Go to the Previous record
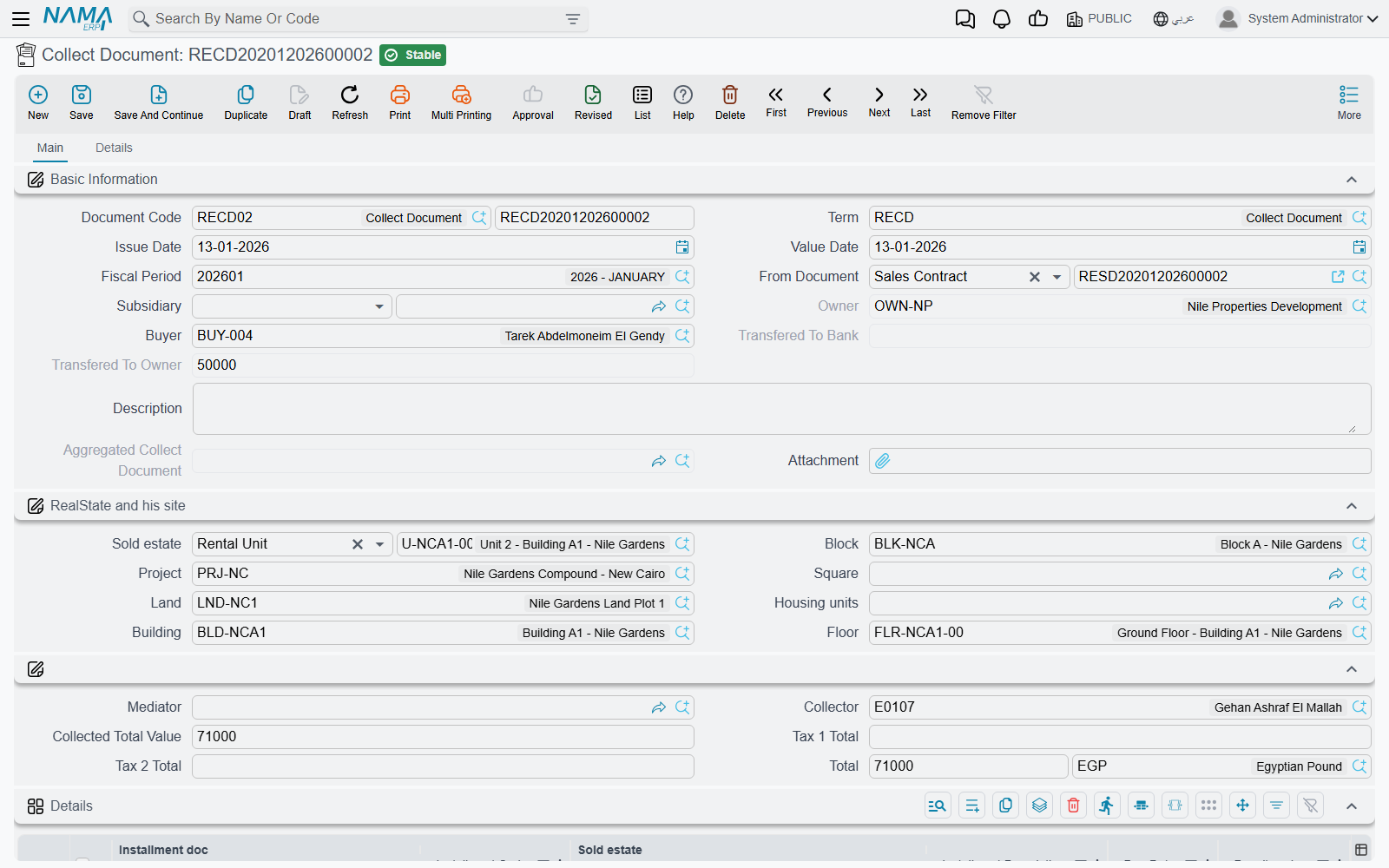1389x868 pixels. pyautogui.click(x=827, y=101)
